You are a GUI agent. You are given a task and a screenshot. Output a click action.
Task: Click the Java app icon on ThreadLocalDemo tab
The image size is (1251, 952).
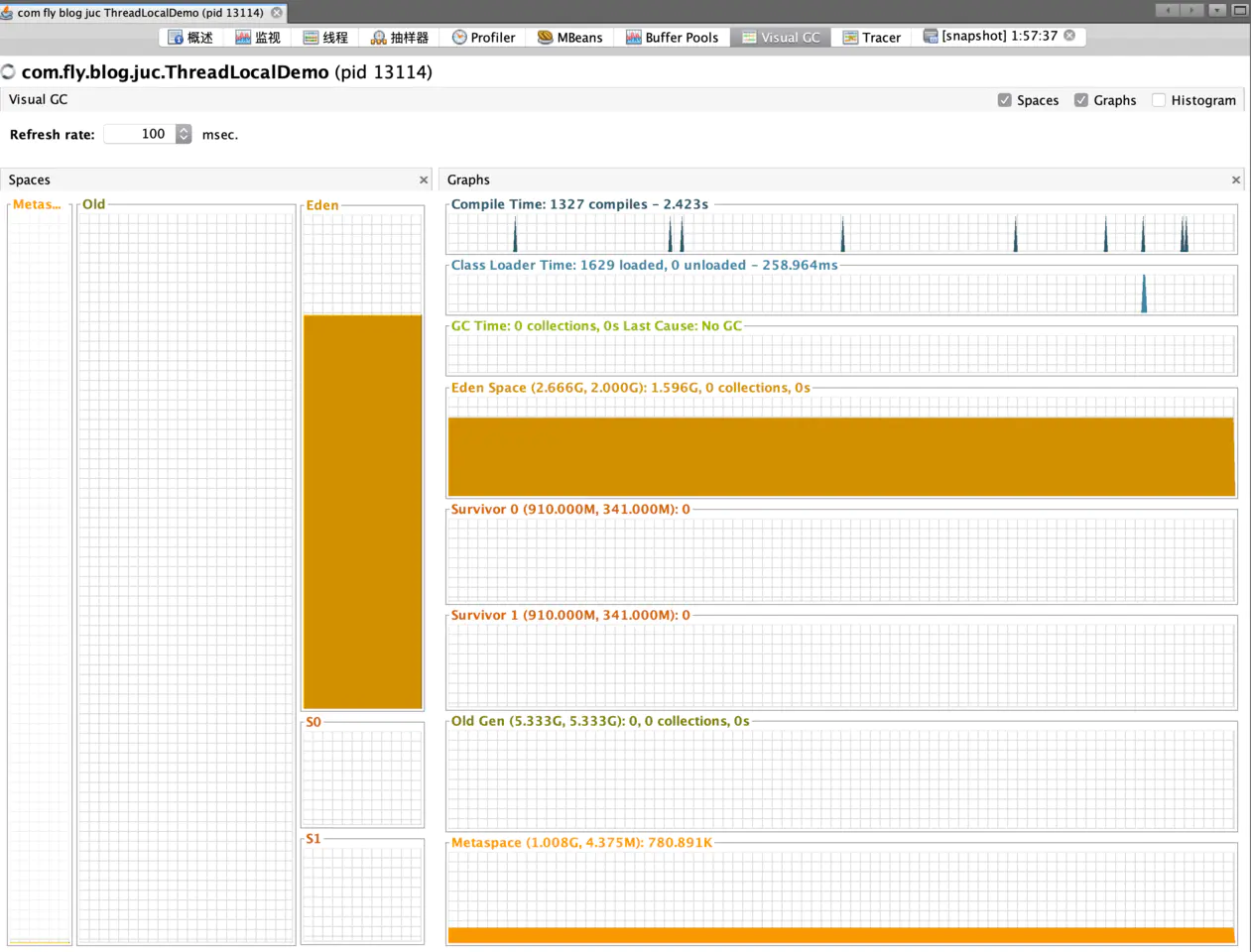click(x=7, y=13)
